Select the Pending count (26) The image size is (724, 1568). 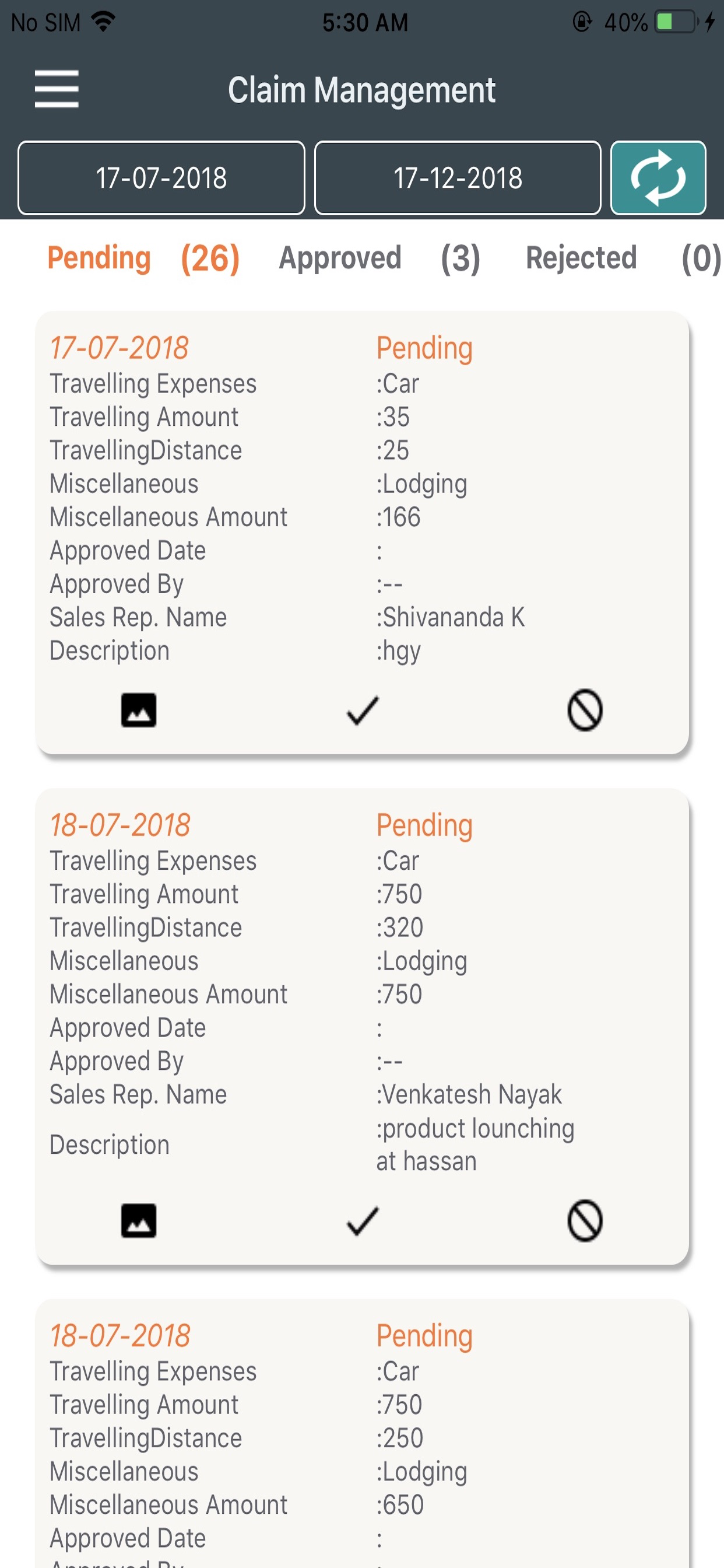210,258
